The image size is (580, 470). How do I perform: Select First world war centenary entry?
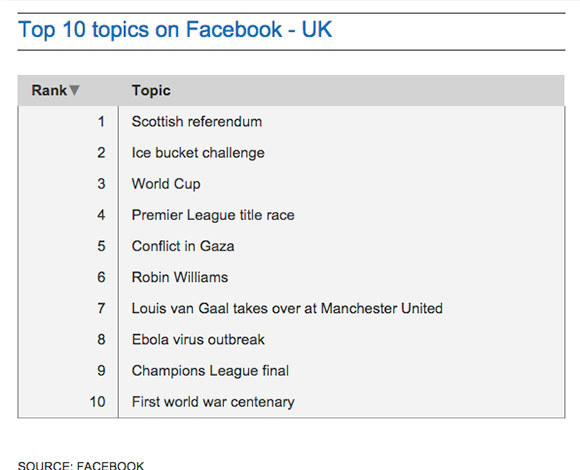coord(213,402)
